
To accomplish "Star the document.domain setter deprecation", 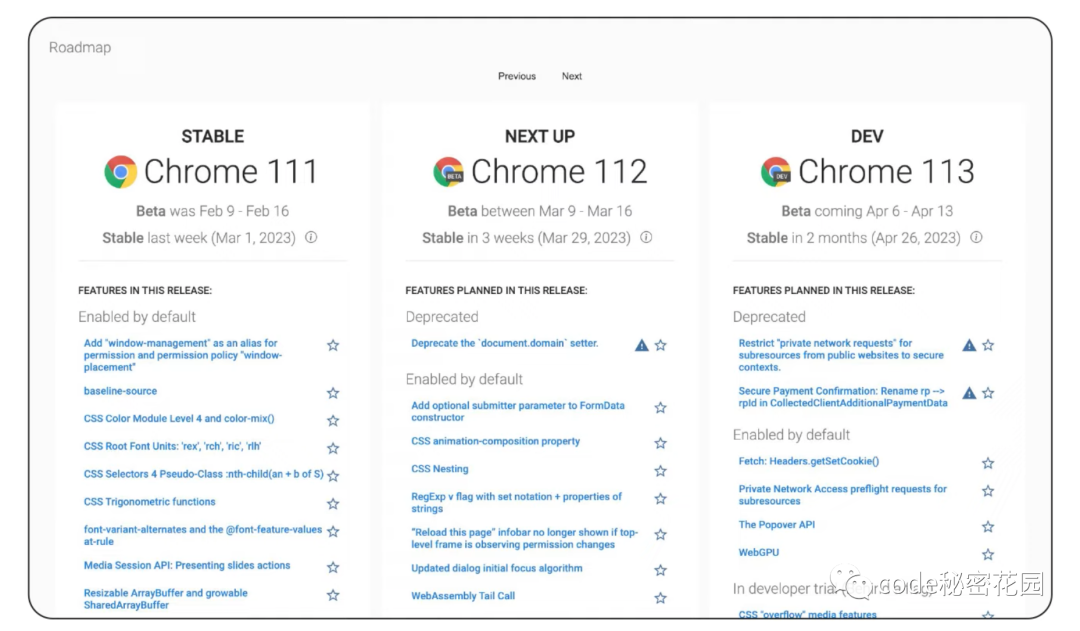I will (661, 345).
